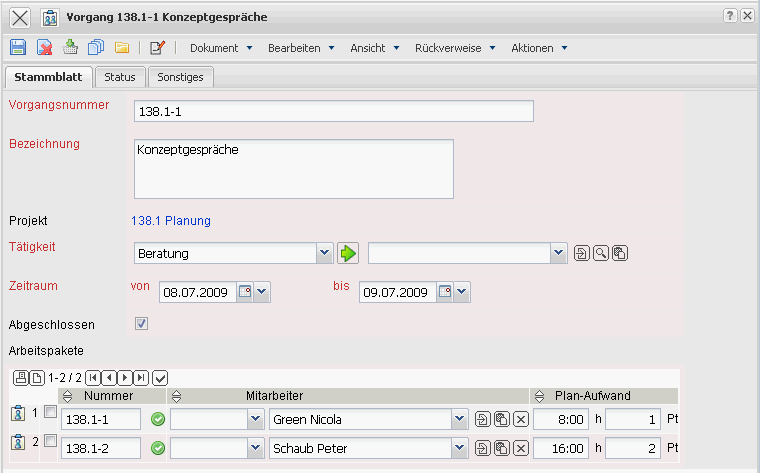
Task: Open empty dropdown before Green Nicola
Action: [x=255, y=419]
